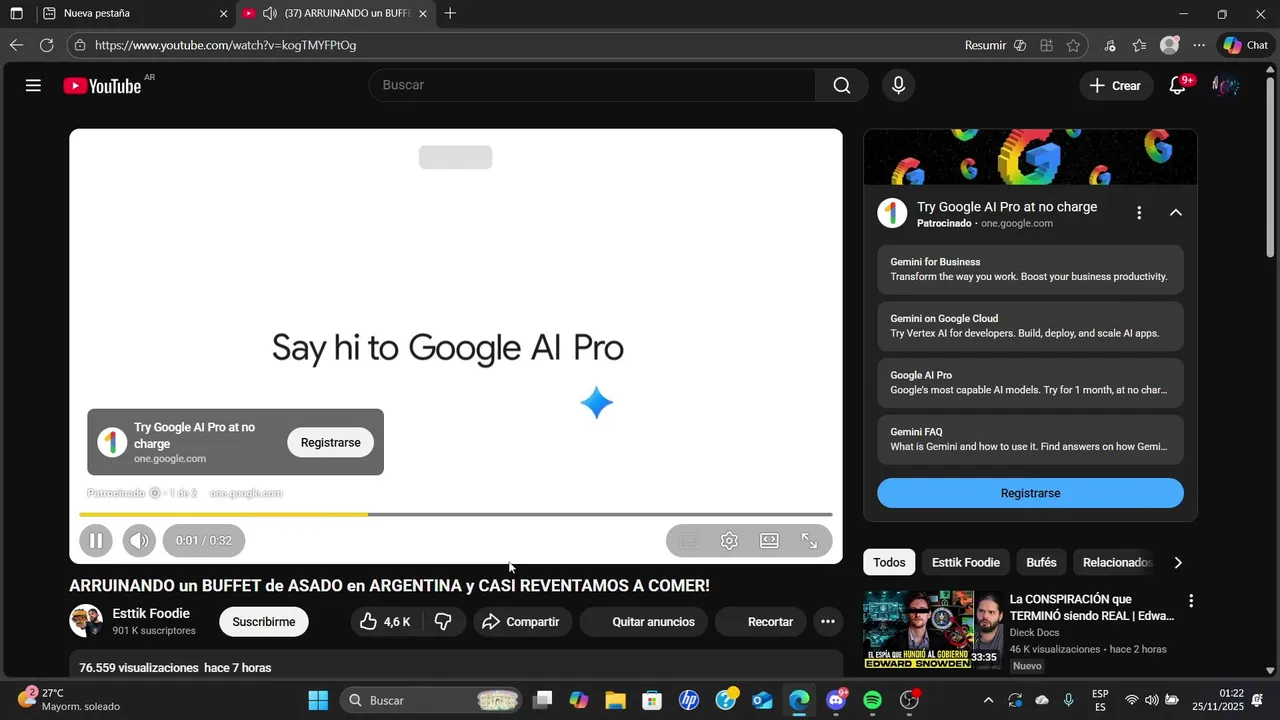
Task: Show hidden system tray icons
Action: click(x=988, y=700)
